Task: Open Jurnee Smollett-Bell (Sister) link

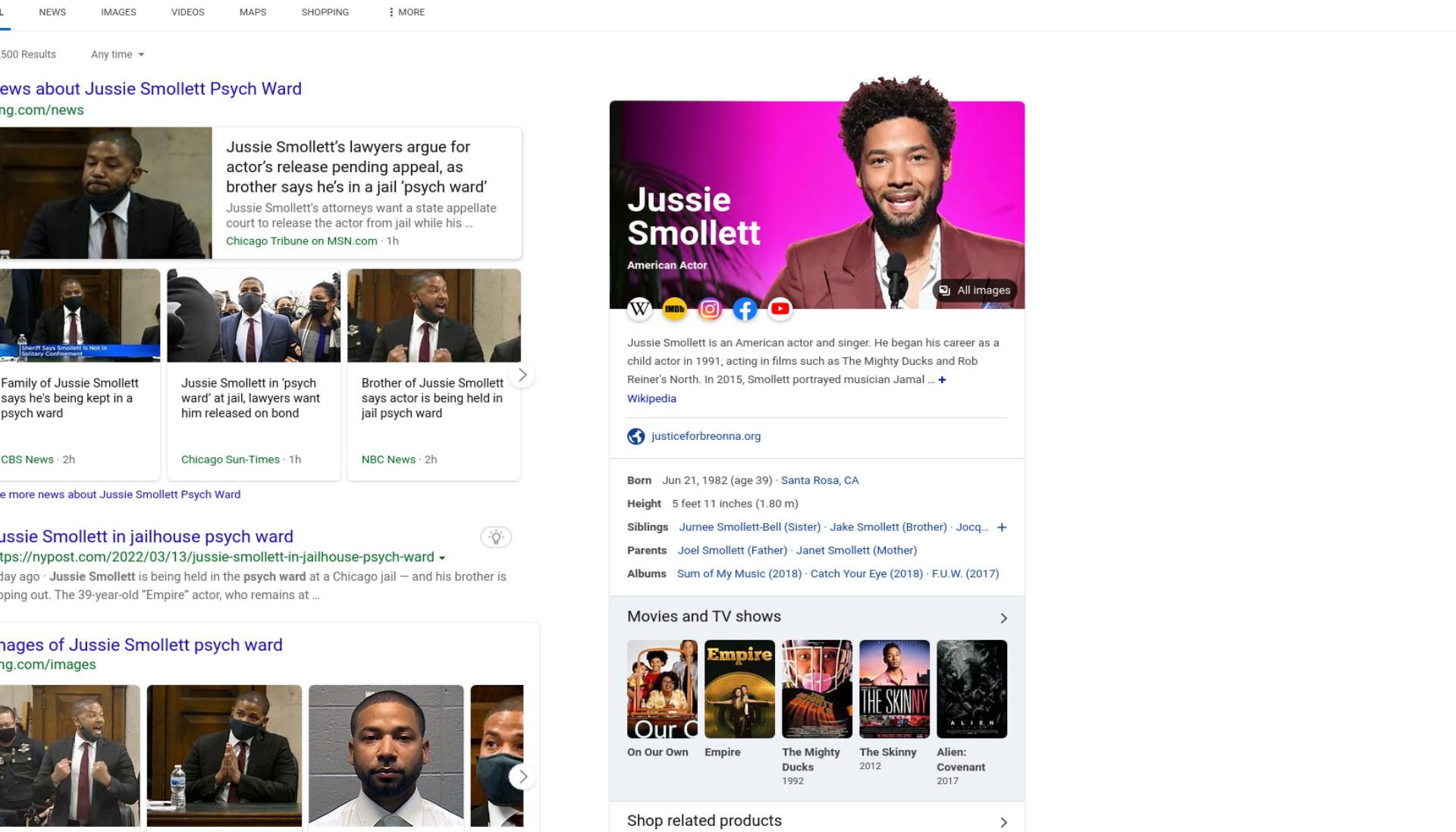Action: [749, 527]
